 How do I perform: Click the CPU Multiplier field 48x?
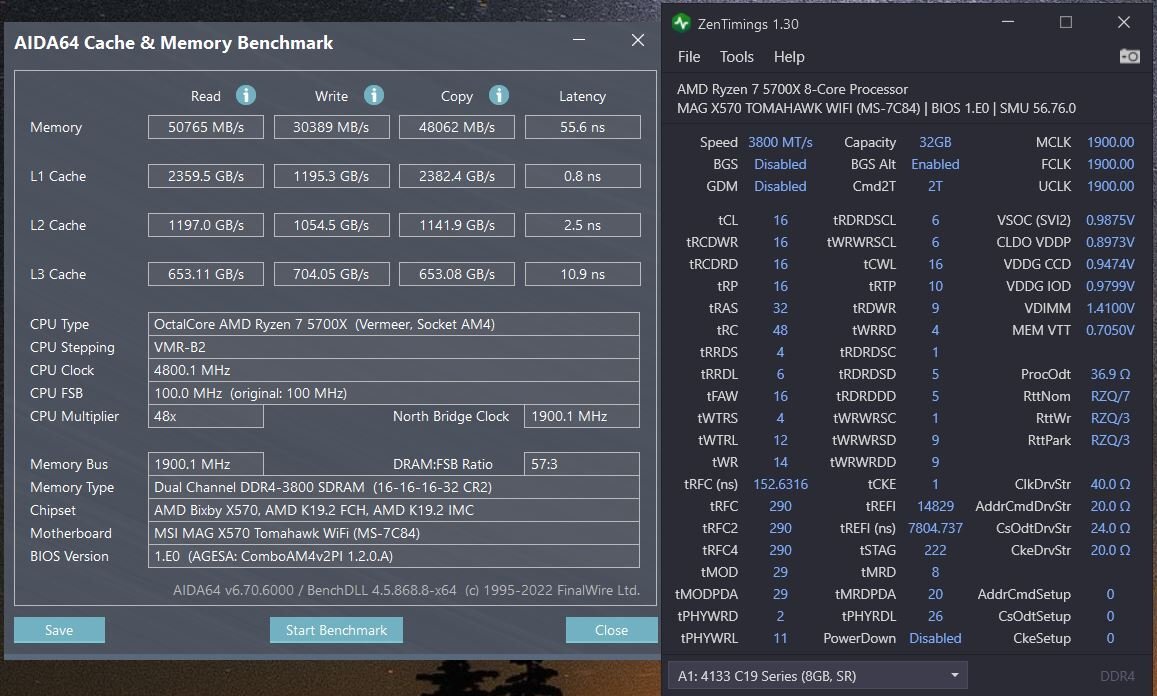coord(206,416)
